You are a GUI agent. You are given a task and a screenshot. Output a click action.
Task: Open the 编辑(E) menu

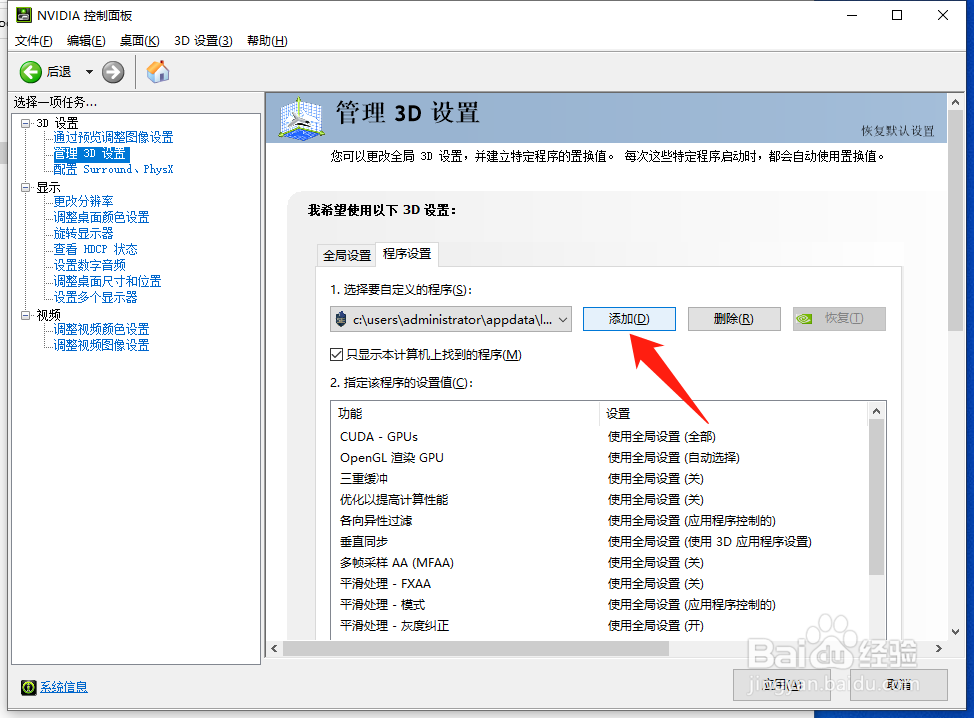click(x=86, y=40)
